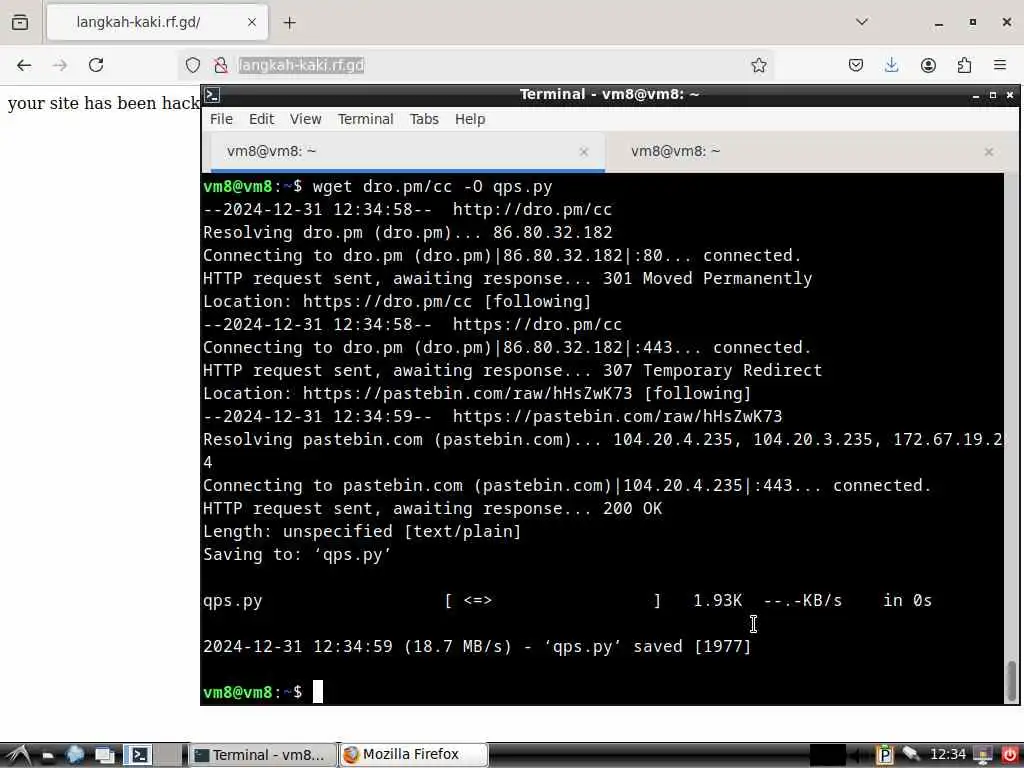Click the network connection tray icon

[912, 754]
